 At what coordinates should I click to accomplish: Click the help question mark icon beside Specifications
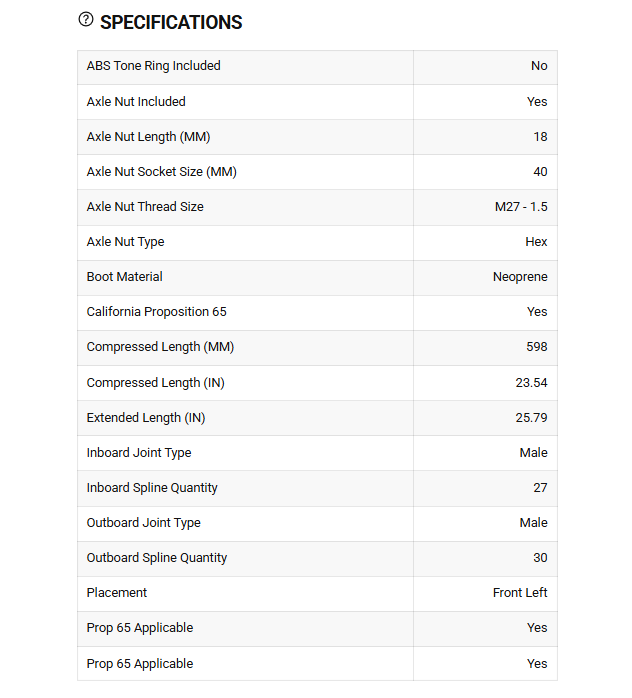(x=86, y=20)
